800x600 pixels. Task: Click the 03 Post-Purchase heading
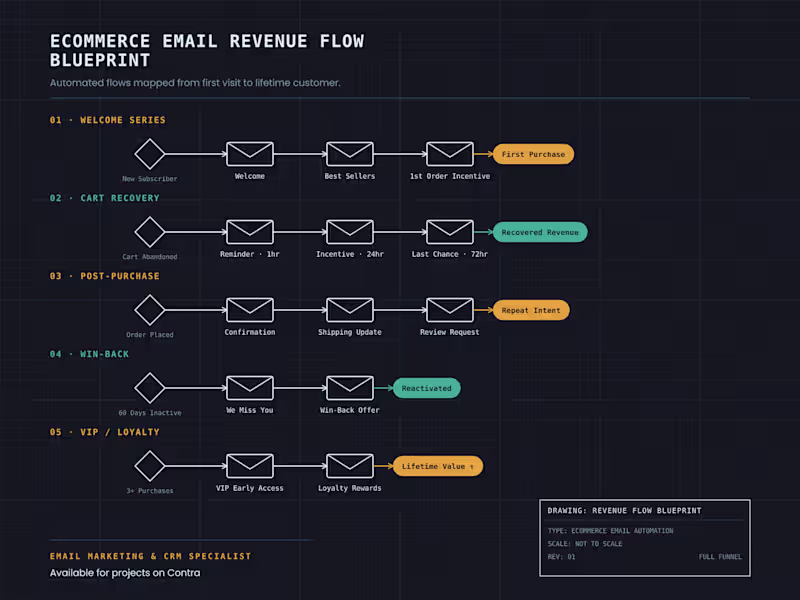pyautogui.click(x=105, y=276)
